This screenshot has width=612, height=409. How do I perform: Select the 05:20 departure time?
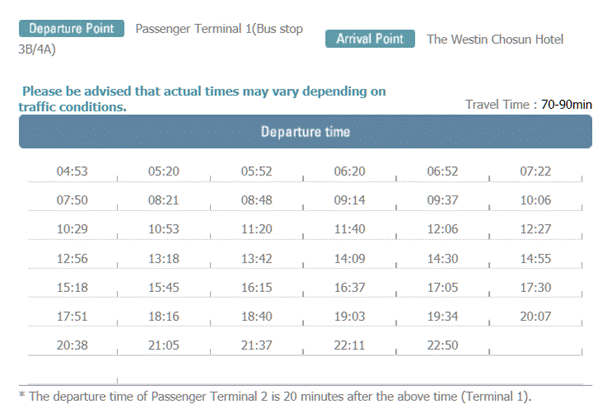point(164,171)
